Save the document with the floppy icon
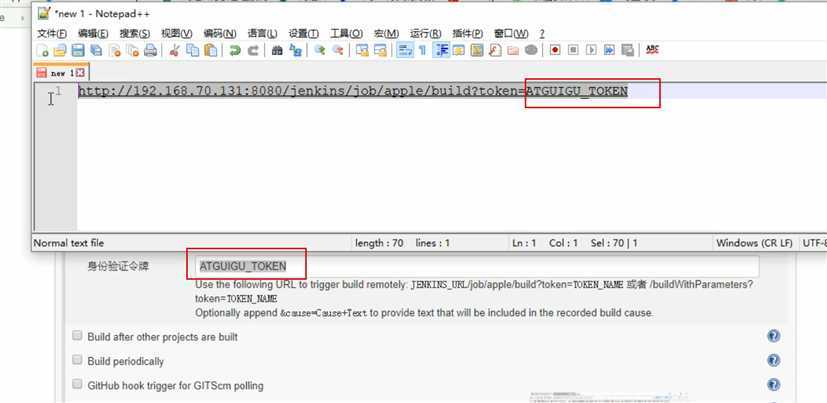 [78, 51]
